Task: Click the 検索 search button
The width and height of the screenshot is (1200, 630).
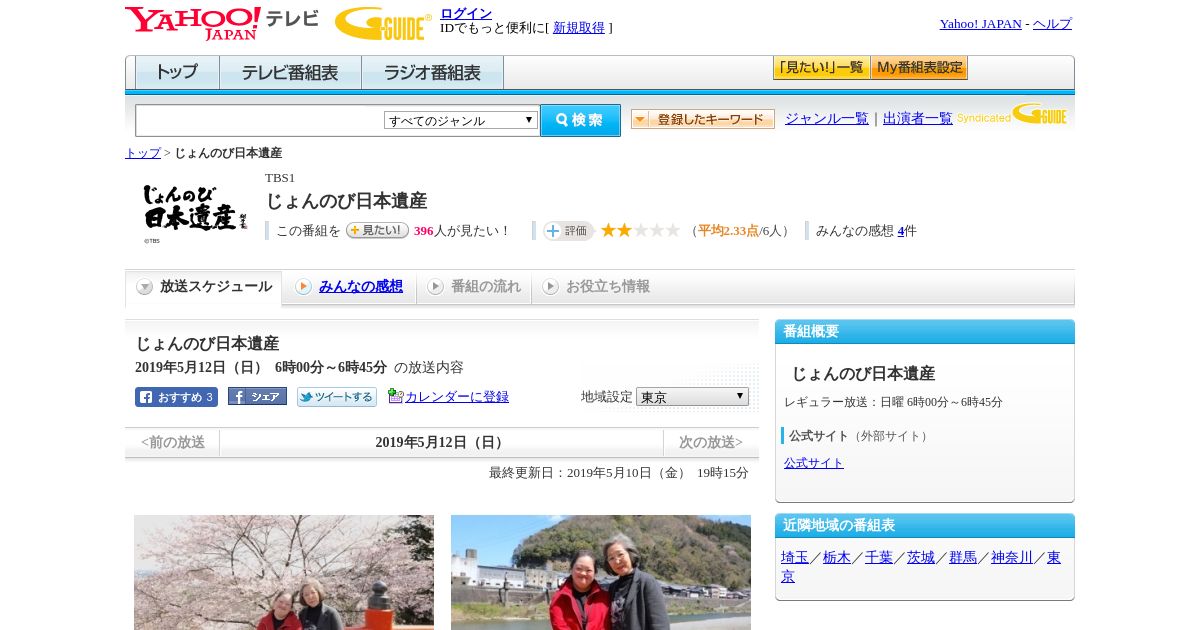Action: point(580,120)
